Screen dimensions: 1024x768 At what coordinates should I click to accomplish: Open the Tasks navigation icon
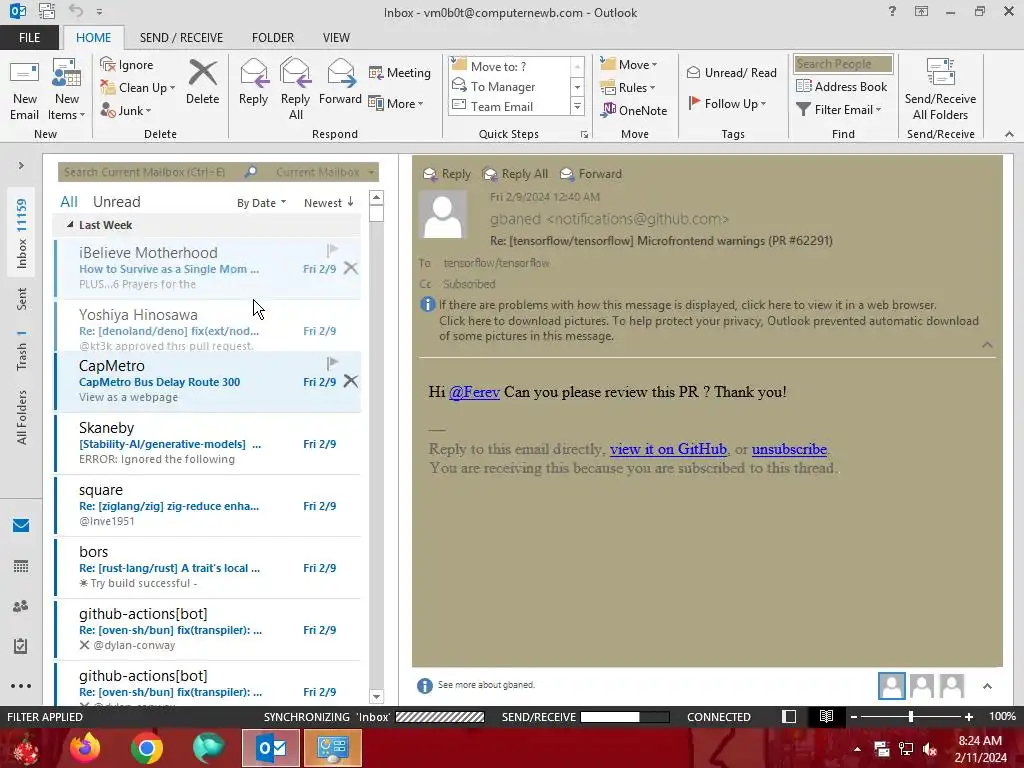(21, 646)
